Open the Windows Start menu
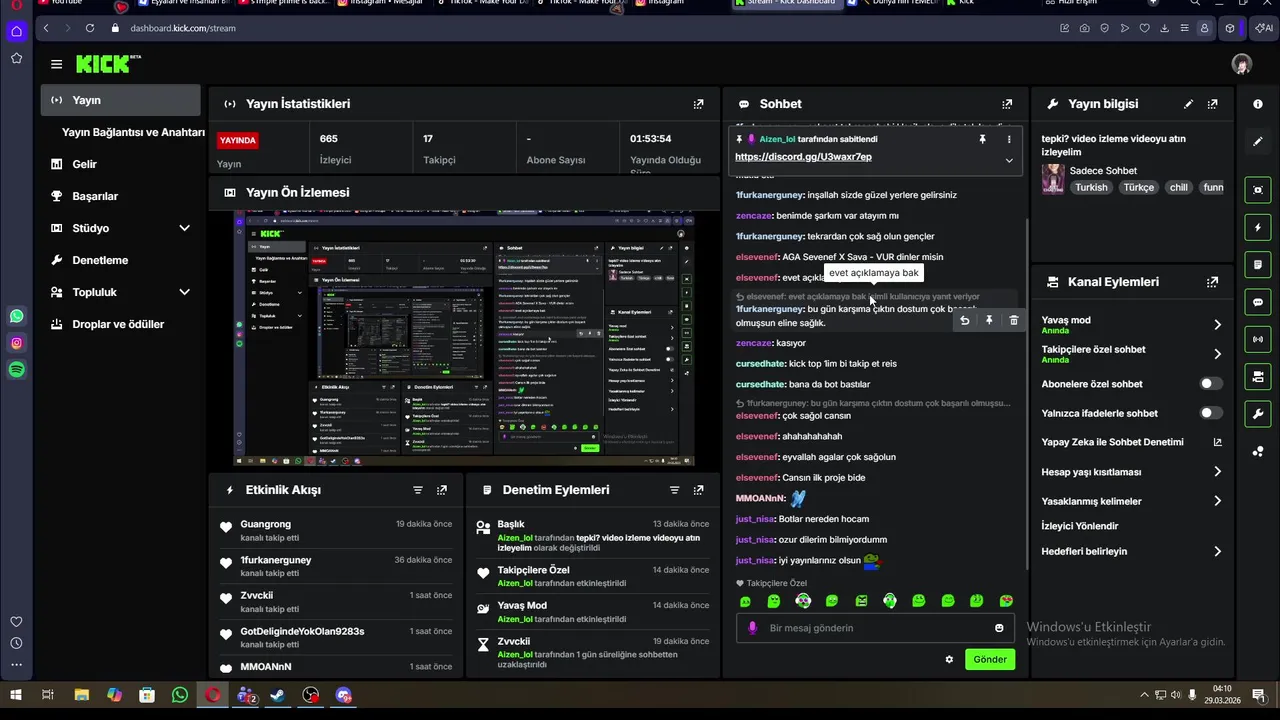 [x=16, y=695]
